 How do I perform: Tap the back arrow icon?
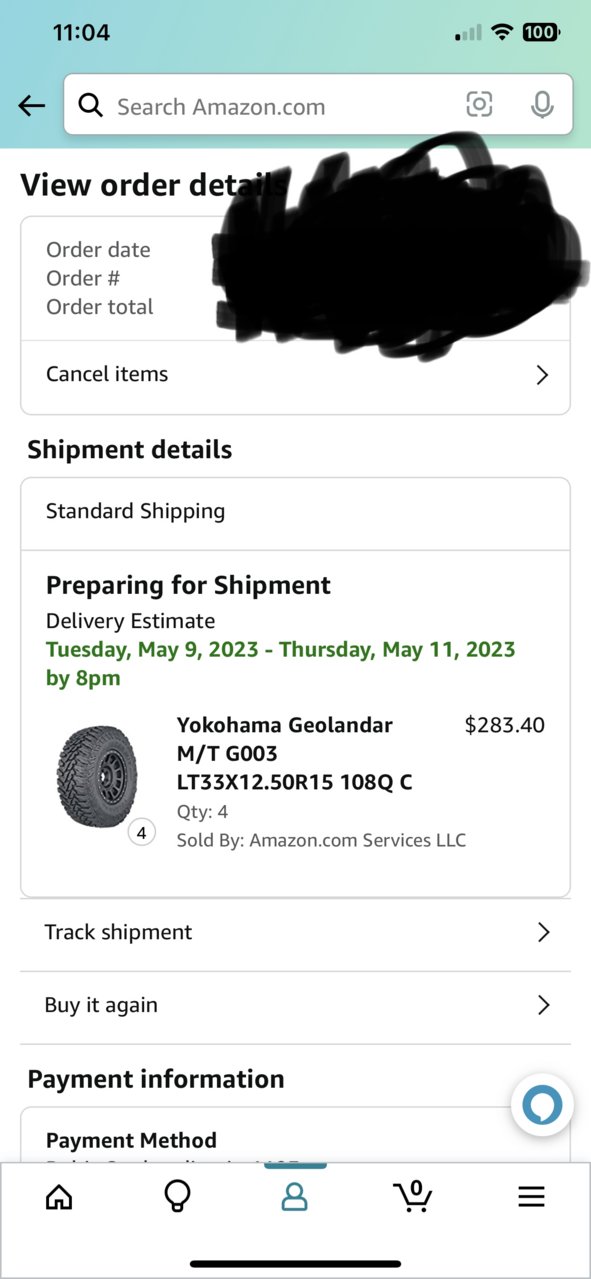pyautogui.click(x=32, y=106)
